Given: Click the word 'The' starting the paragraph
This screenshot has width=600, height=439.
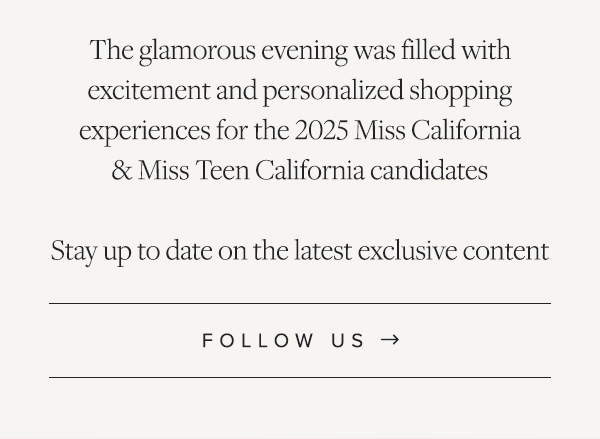Looking at the screenshot, I should (x=111, y=50).
